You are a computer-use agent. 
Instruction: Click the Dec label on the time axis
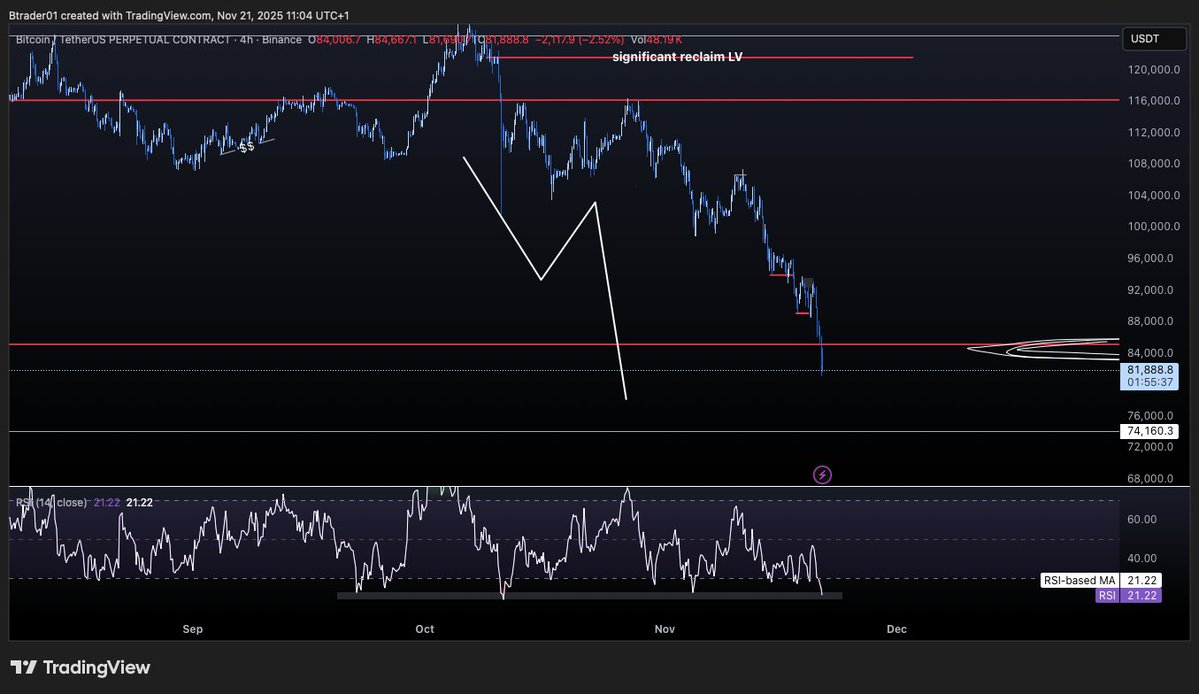tap(896, 629)
